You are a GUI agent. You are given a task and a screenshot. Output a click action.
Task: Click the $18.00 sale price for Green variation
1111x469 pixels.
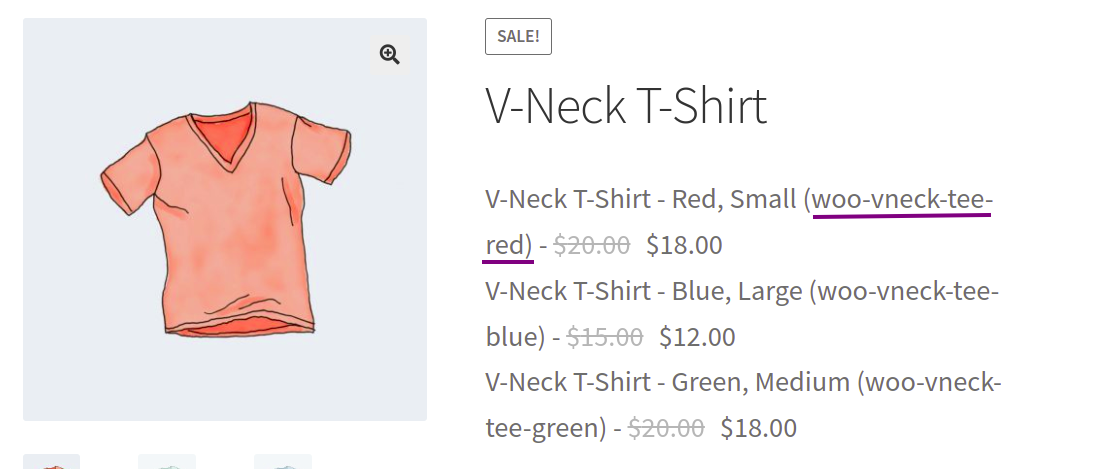point(759,428)
